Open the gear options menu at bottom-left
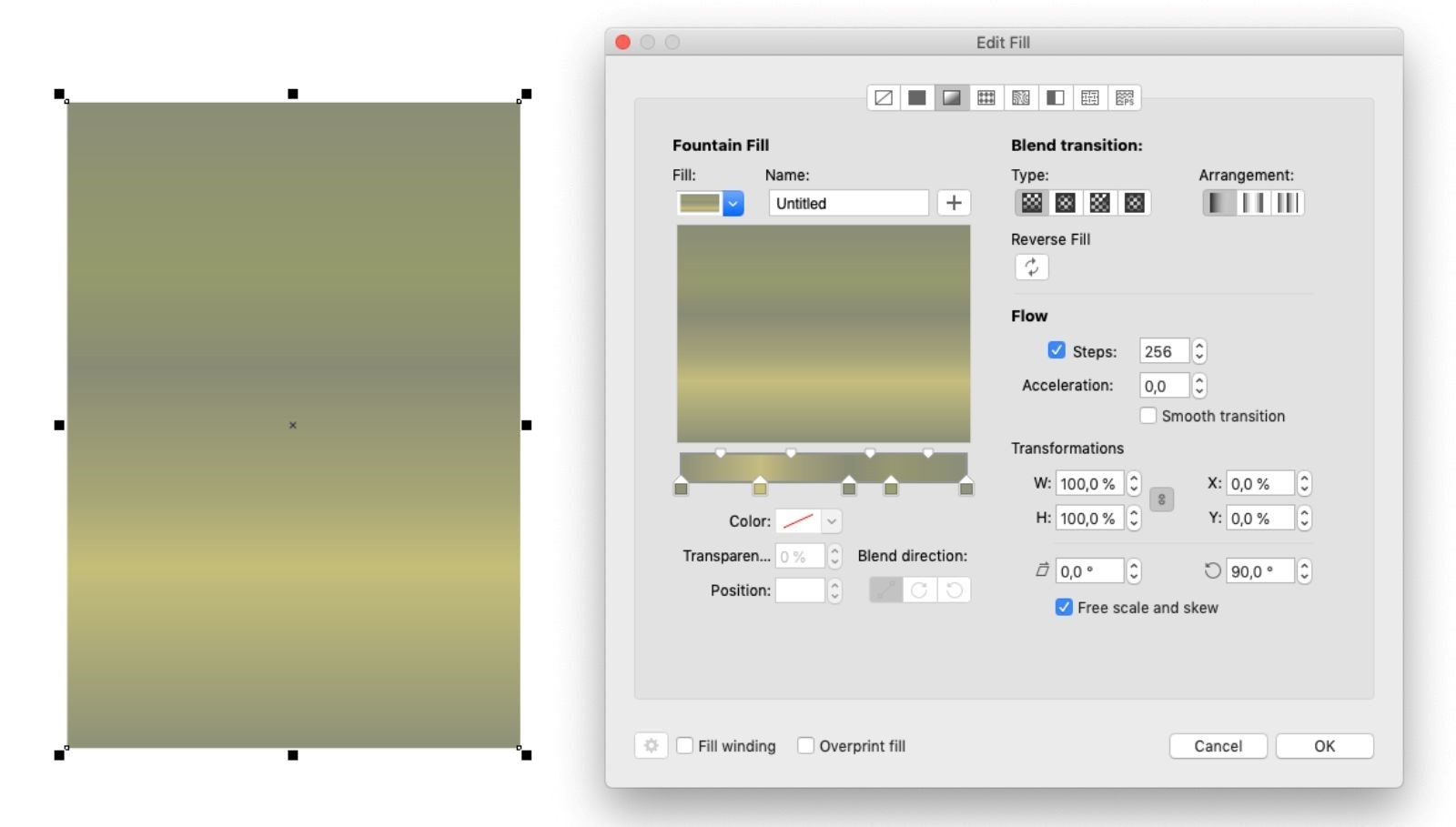 click(x=651, y=746)
